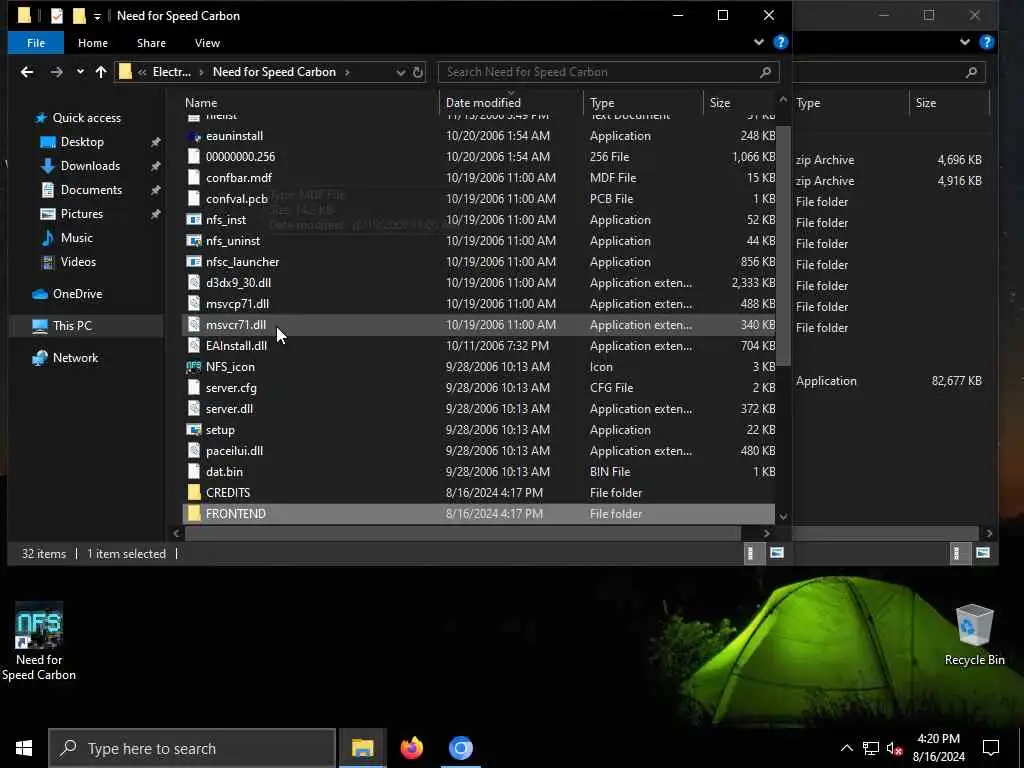Launch Chromium browser from the taskbar
This screenshot has width=1024, height=768.
coord(460,748)
